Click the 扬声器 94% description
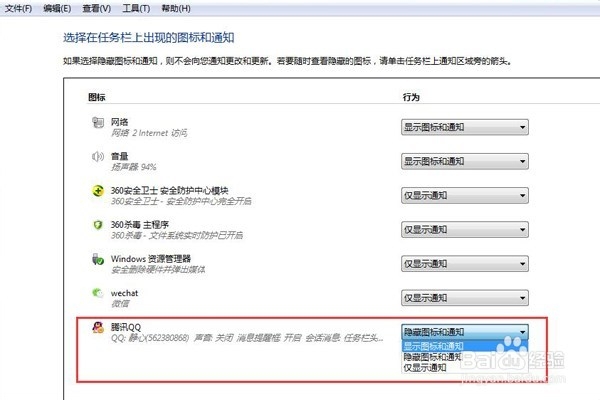Viewport: 600px width, 400px height. click(134, 167)
